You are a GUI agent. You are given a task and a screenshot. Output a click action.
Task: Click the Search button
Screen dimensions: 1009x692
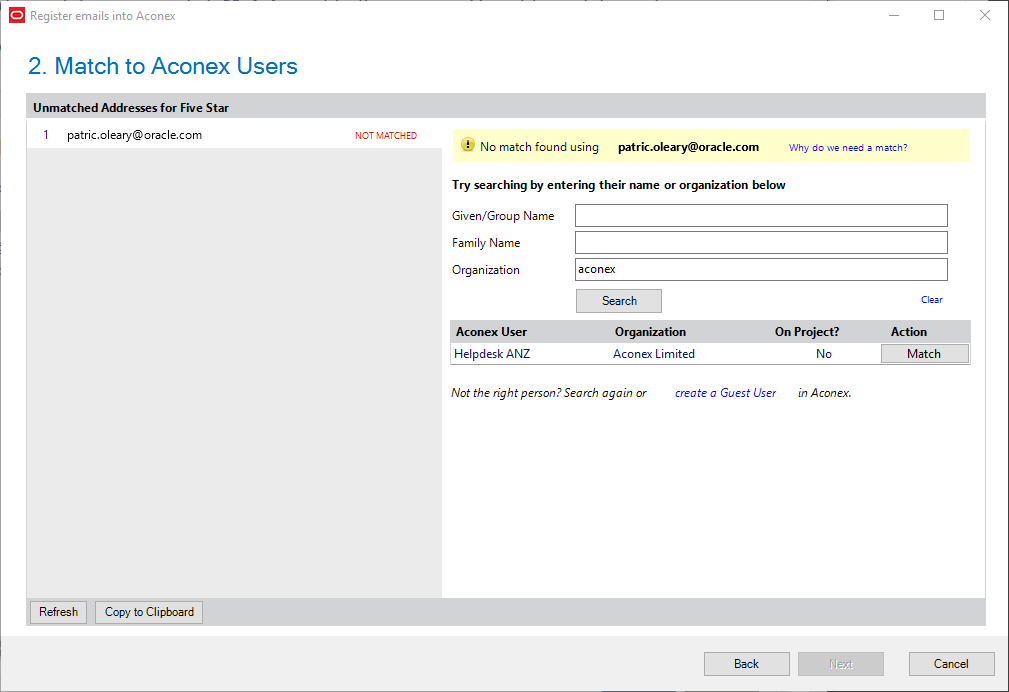[x=618, y=301]
